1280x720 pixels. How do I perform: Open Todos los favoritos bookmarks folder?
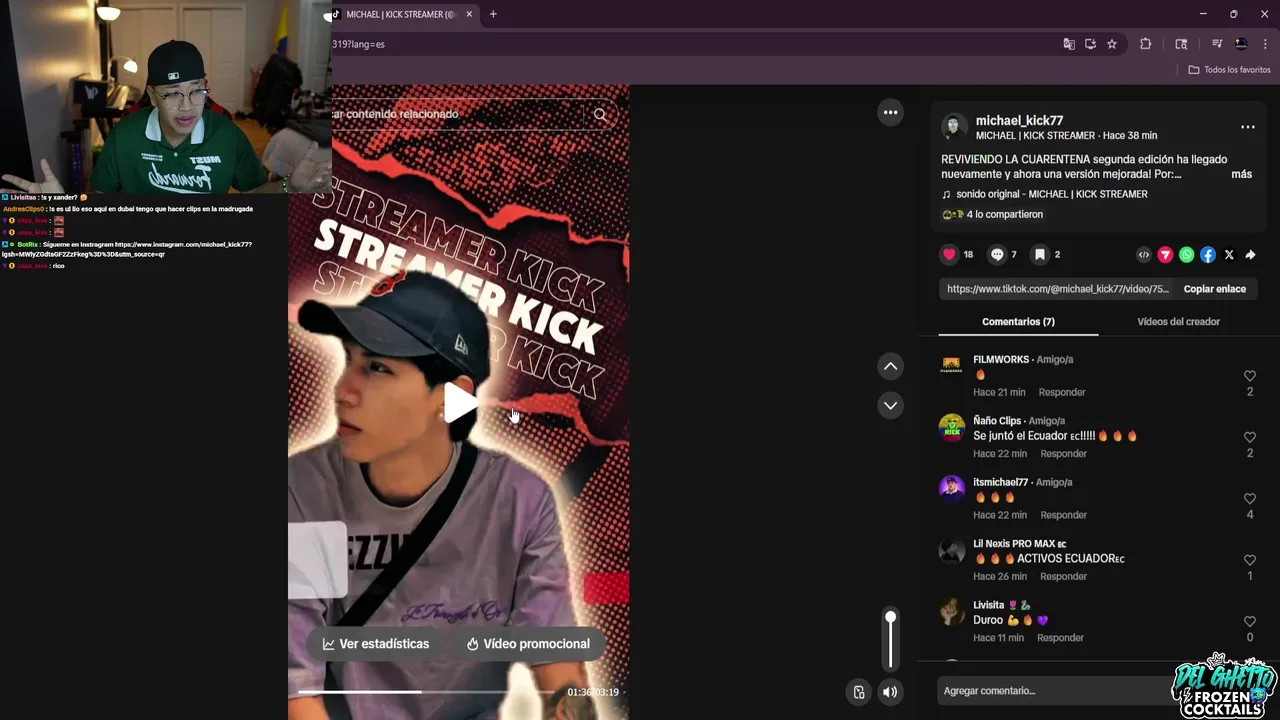click(1229, 70)
